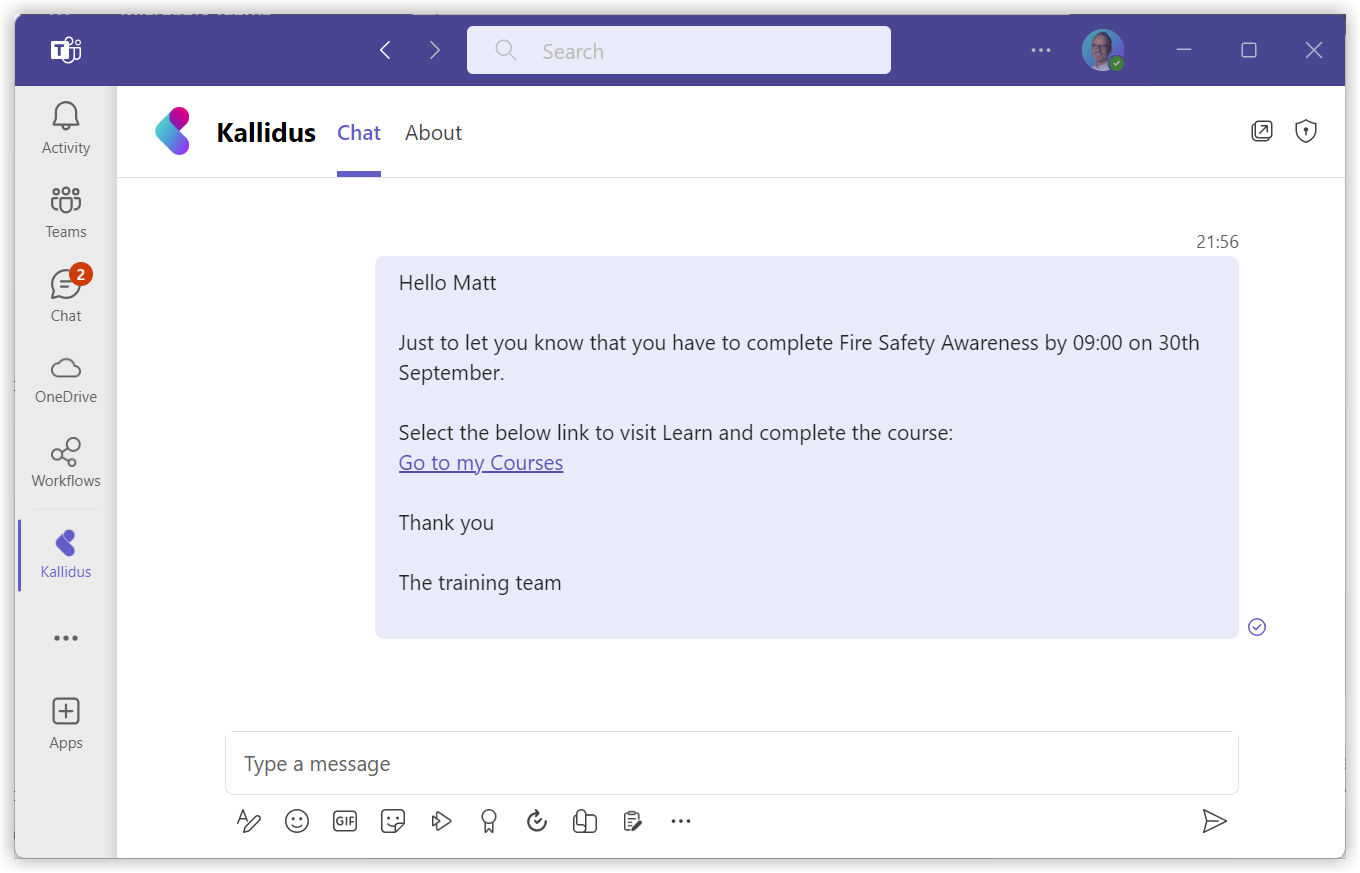Pop out the Kallidus app window

tap(1262, 131)
